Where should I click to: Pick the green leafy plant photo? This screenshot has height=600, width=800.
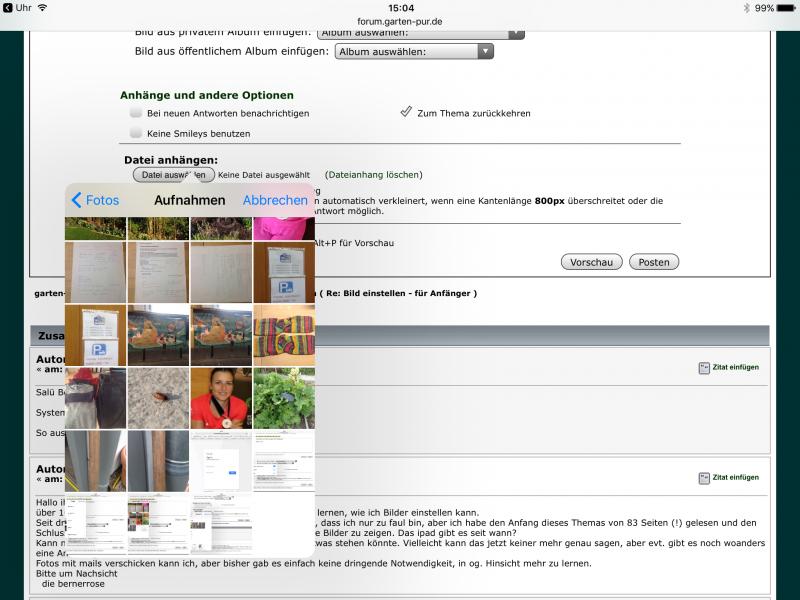tap(284, 397)
